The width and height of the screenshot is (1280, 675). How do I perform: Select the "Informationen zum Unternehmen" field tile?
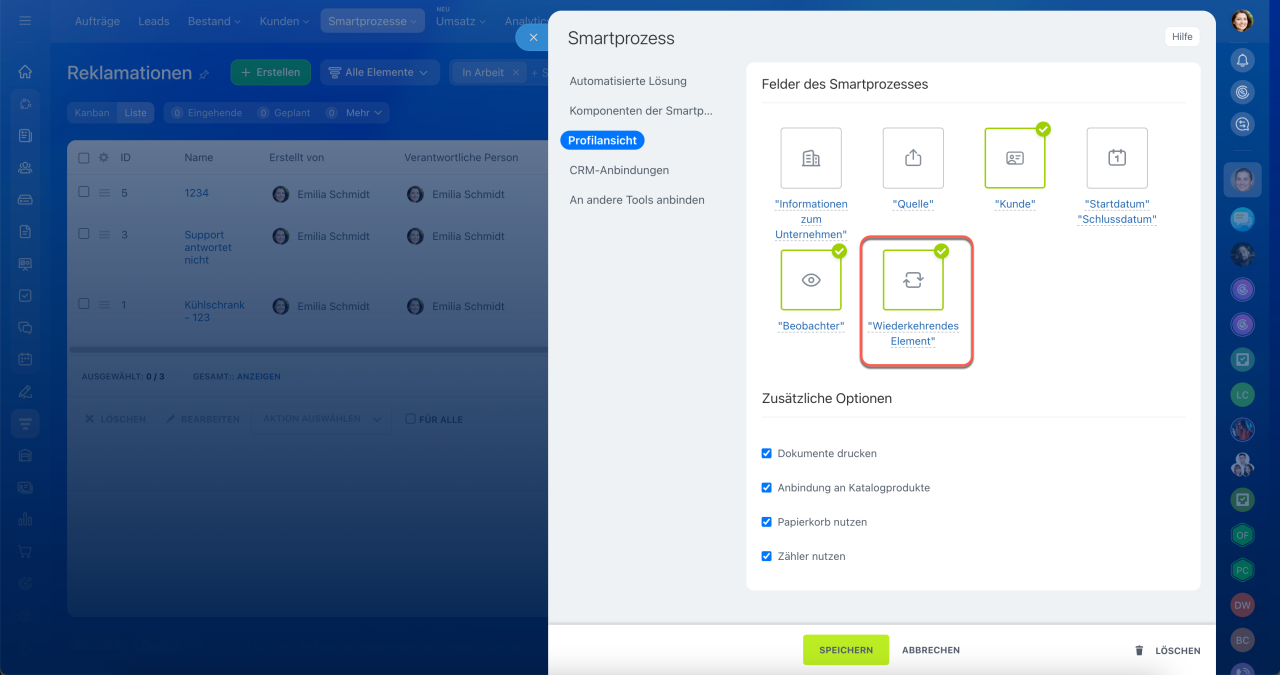pos(811,158)
